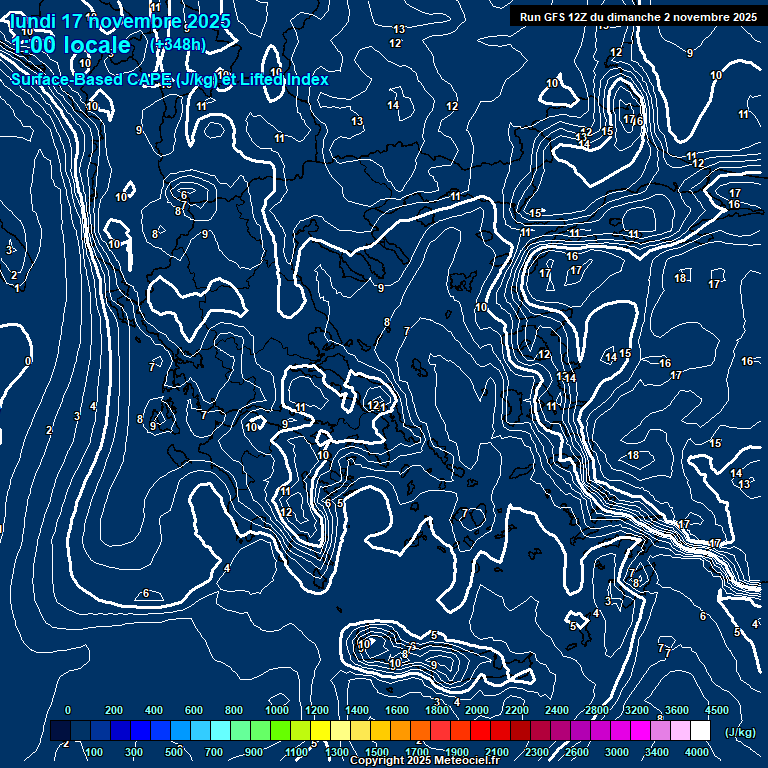
Task: Click the legend value '900'
Action: [254, 752]
